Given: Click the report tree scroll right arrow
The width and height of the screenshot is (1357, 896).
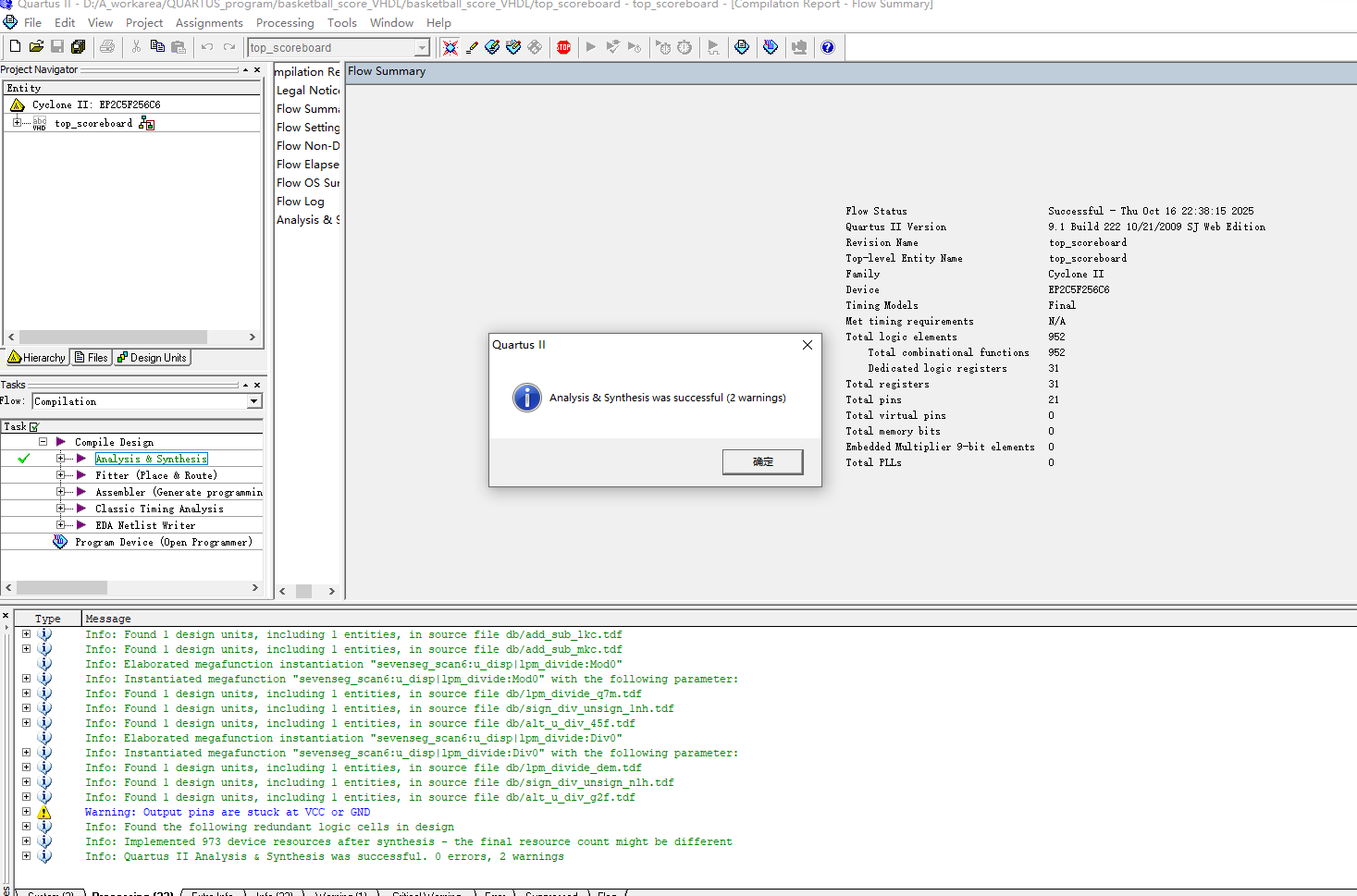Looking at the screenshot, I should pyautogui.click(x=331, y=591).
